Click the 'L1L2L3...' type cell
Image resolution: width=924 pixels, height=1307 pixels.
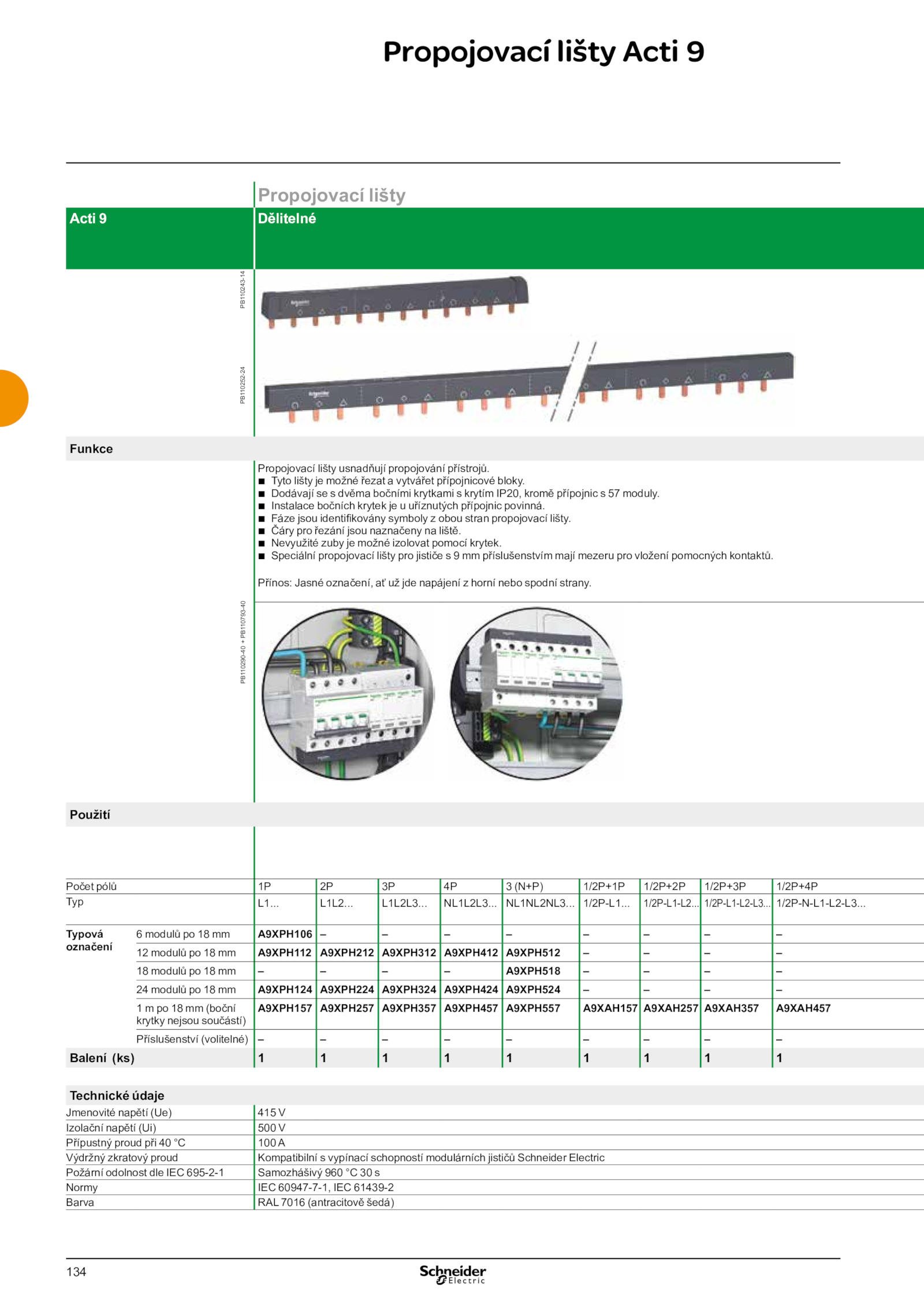coord(404,903)
